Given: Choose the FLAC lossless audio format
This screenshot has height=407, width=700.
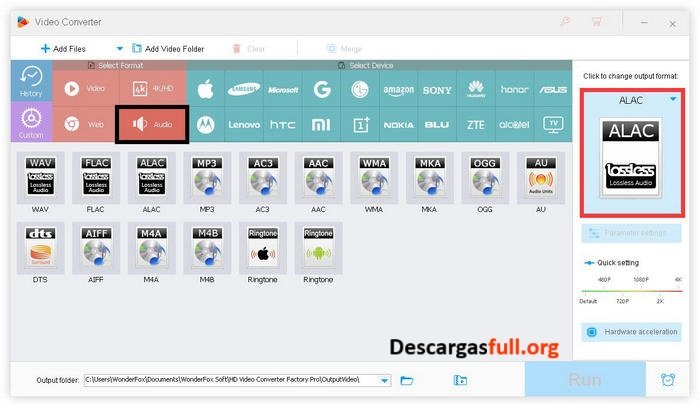Looking at the screenshot, I should click(96, 178).
